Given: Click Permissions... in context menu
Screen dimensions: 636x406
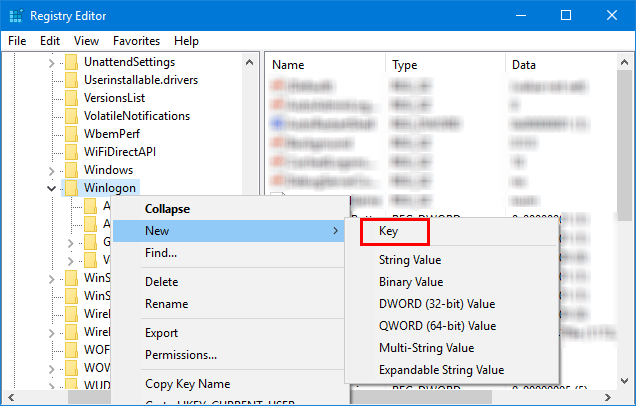Looking at the screenshot, I should click(x=181, y=355).
